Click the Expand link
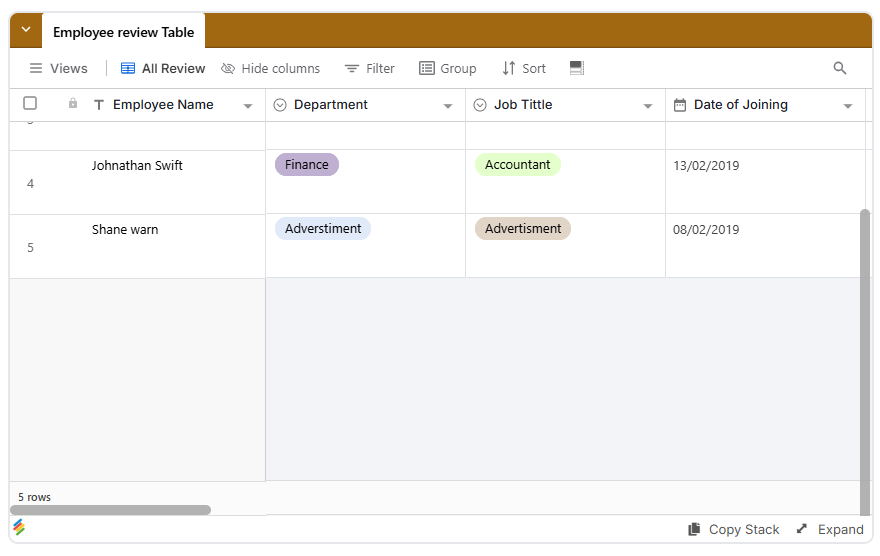The height and width of the screenshot is (556, 880). pos(830,529)
